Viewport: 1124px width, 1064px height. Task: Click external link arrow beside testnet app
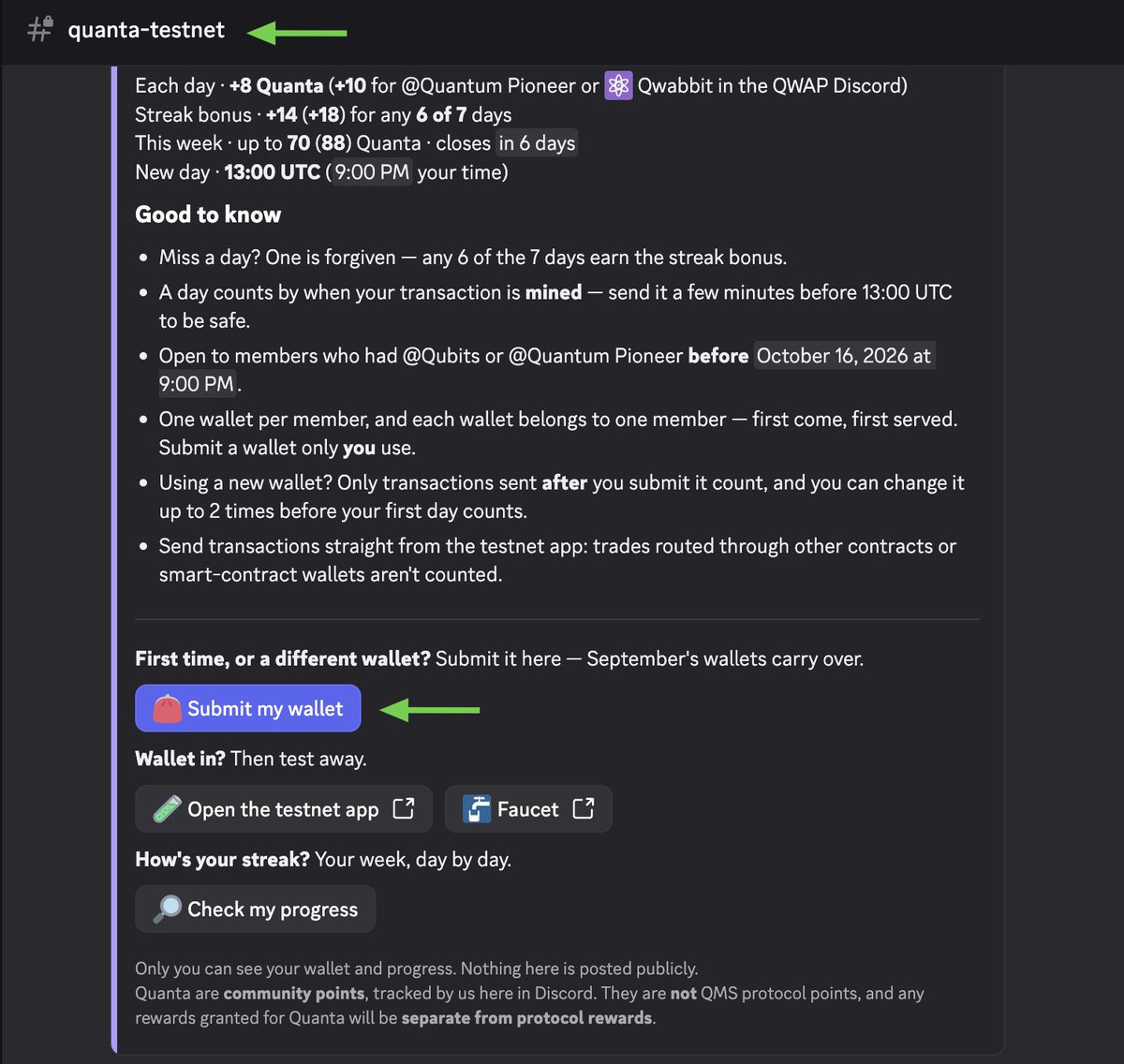click(404, 808)
